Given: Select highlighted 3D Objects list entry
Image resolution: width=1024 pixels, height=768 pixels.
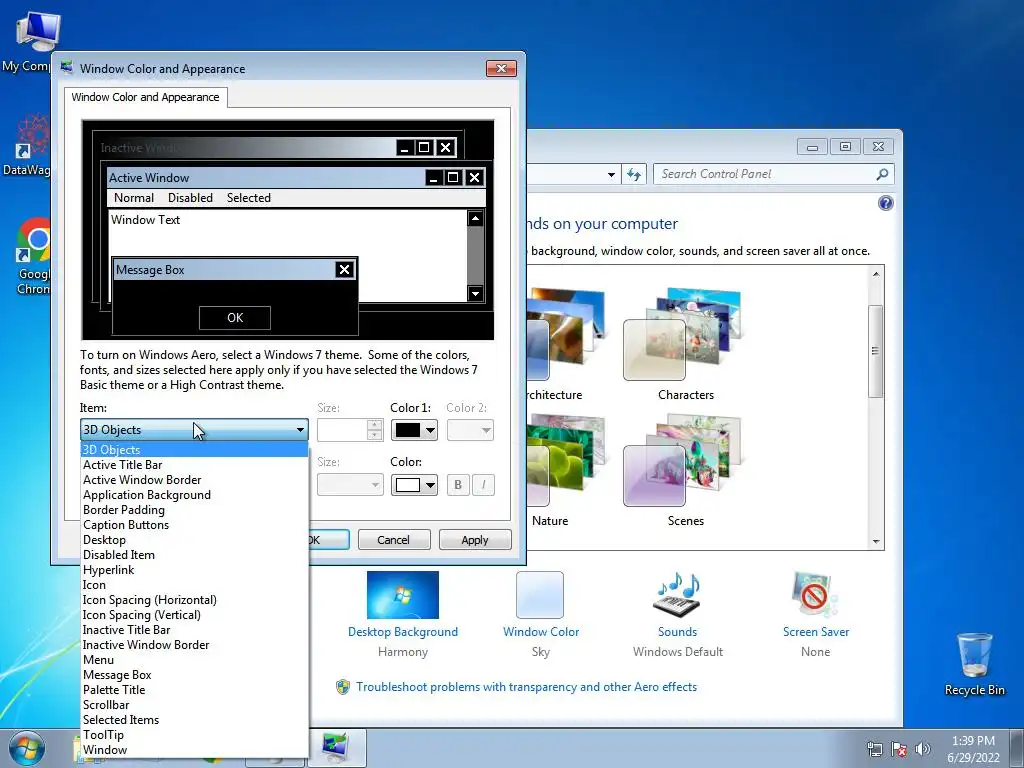Looking at the screenshot, I should pos(194,450).
